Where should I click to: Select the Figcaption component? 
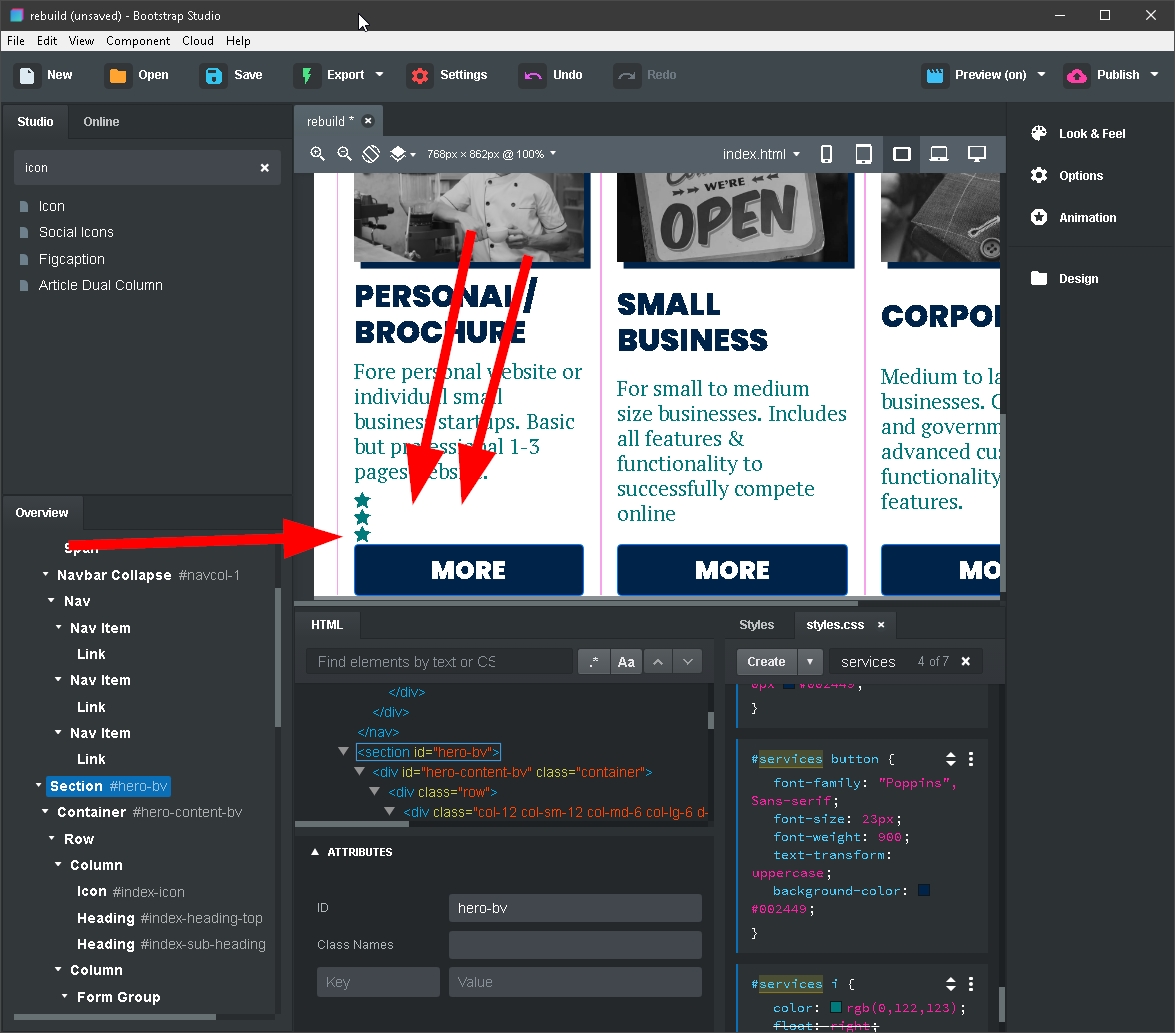tap(71, 259)
